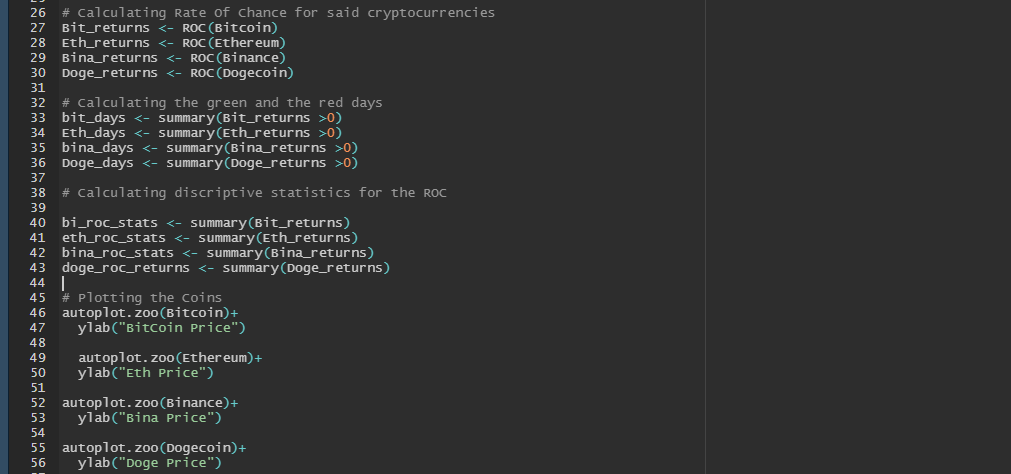Viewport: 1011px width, 474px height.
Task: Click line number 36 in the gutter
Action: click(x=37, y=163)
